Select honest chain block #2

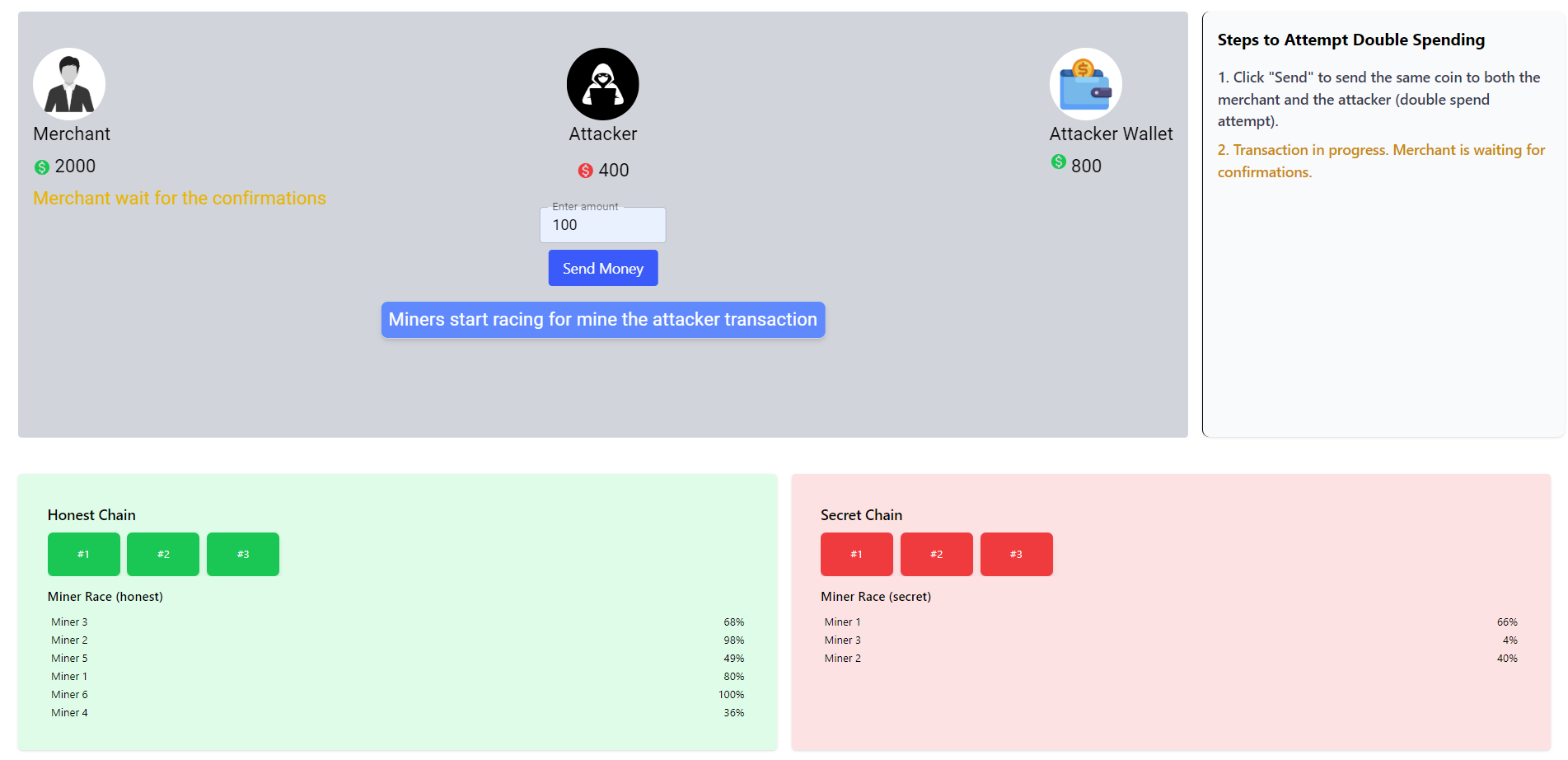click(x=163, y=554)
